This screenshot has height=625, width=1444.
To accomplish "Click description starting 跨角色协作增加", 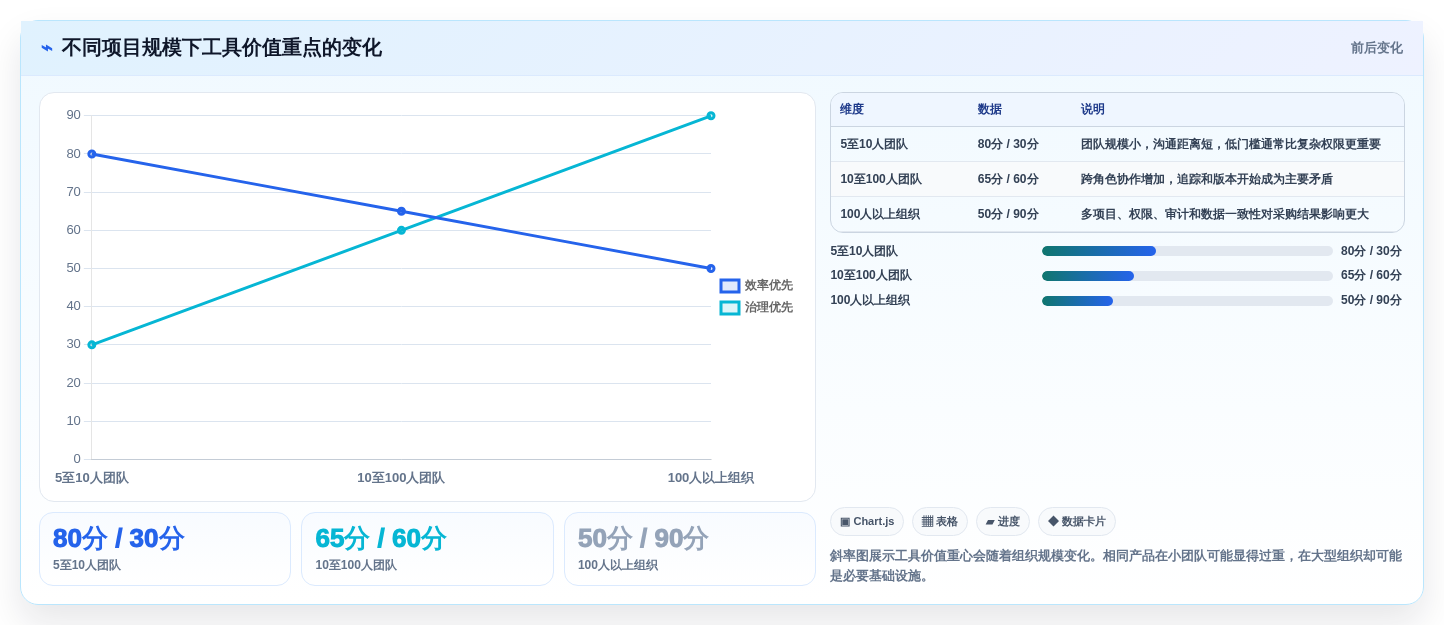I will click(1207, 179).
